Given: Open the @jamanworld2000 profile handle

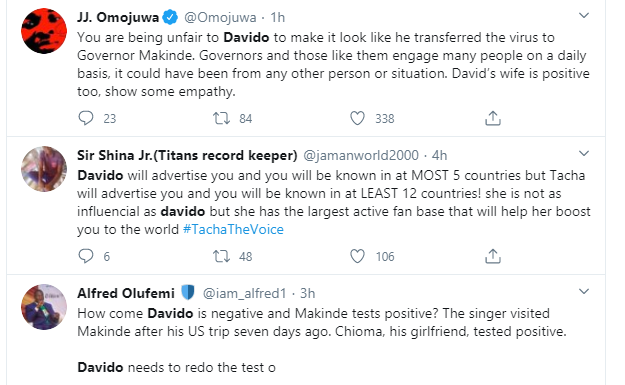Looking at the screenshot, I should pos(361,155).
